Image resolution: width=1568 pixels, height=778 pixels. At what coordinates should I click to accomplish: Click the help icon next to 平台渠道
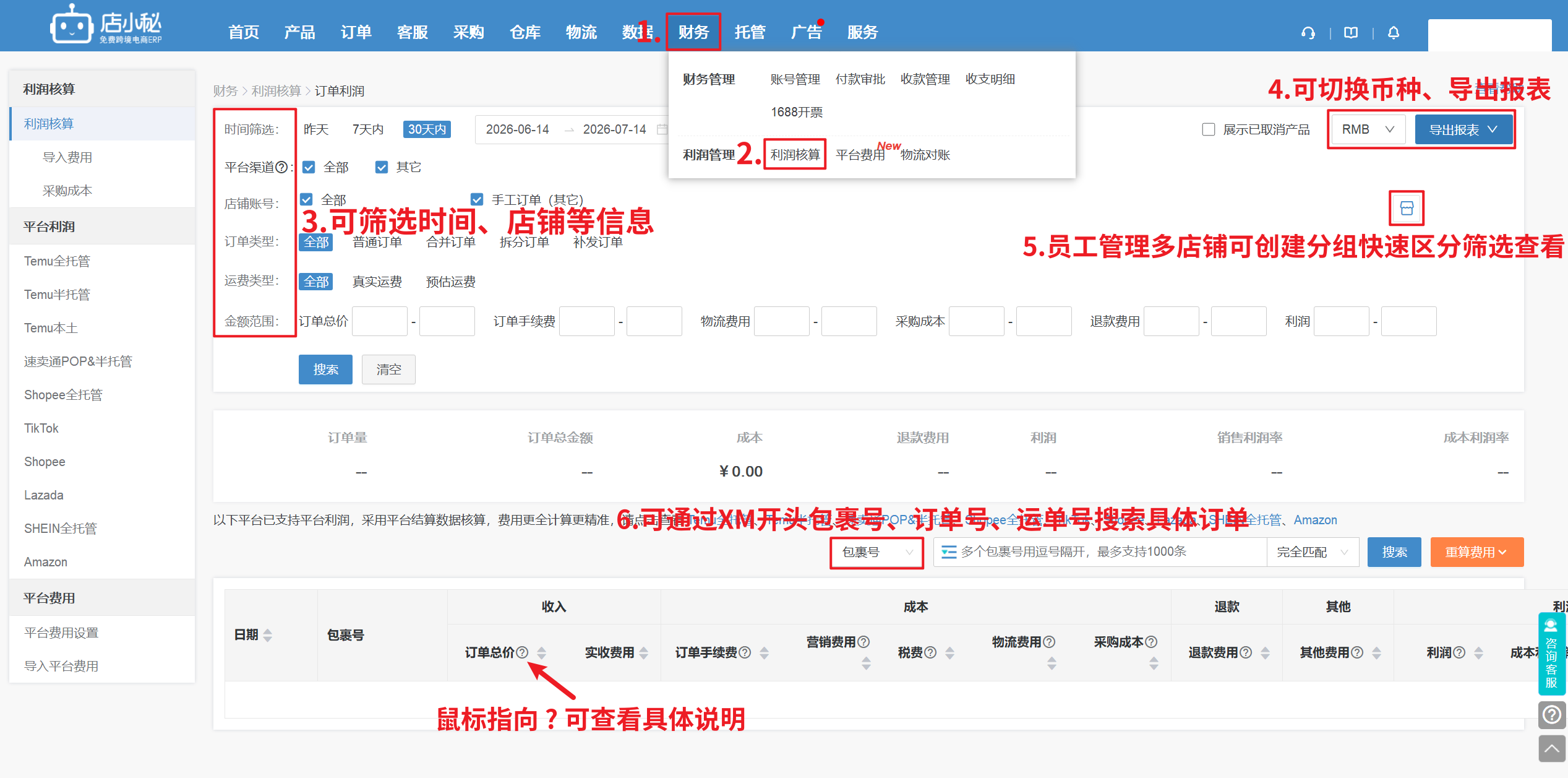[x=281, y=167]
